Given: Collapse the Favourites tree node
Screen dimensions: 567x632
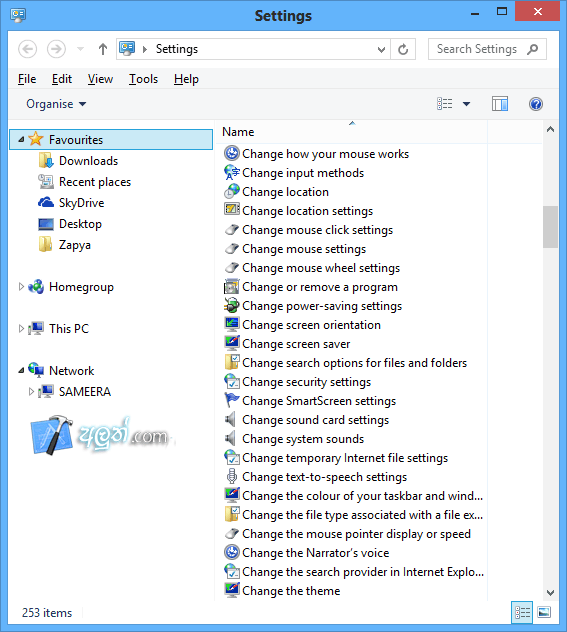Looking at the screenshot, I should 21,139.
